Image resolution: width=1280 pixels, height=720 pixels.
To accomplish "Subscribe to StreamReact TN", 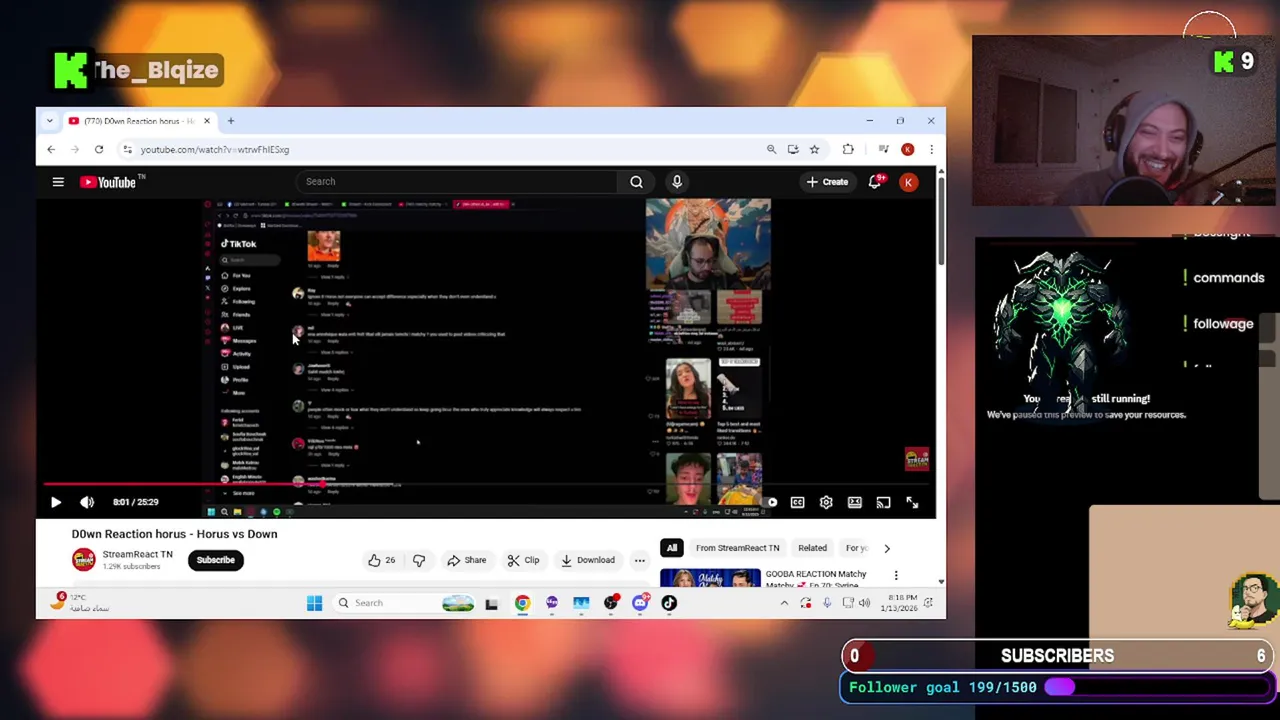I will (215, 560).
